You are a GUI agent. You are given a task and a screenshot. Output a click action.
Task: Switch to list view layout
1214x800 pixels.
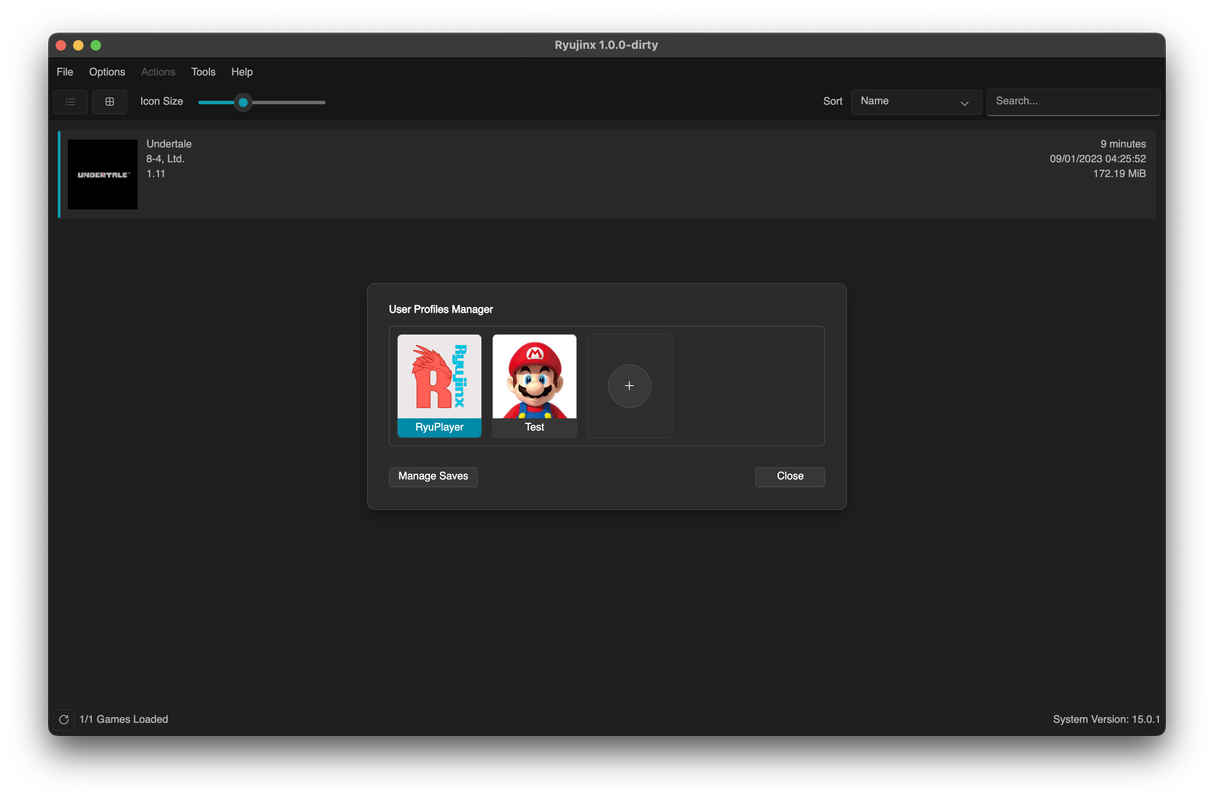[x=70, y=102]
